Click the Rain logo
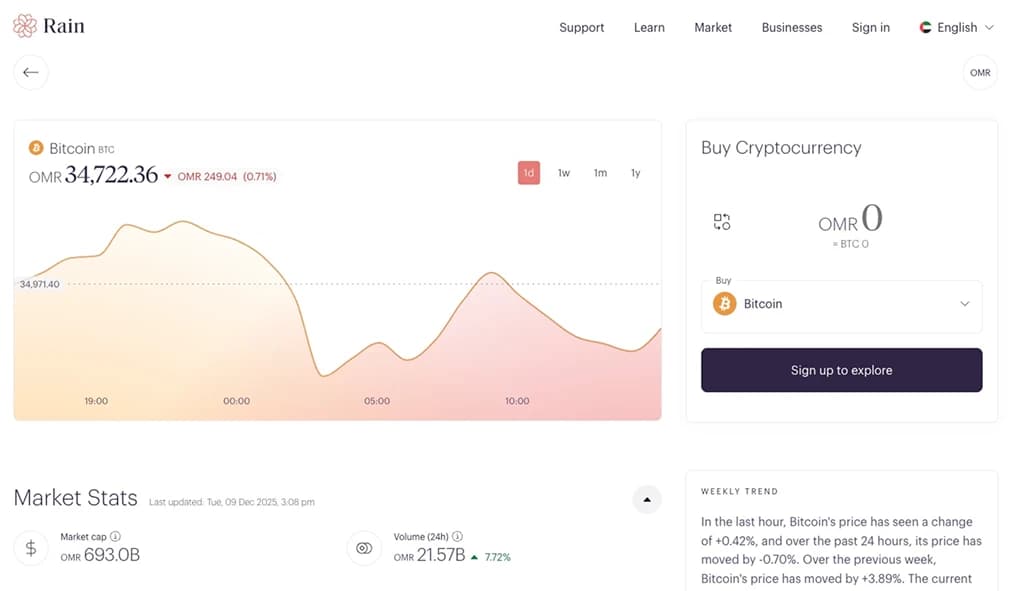Image resolution: width=1010 pixels, height=591 pixels. (x=49, y=25)
